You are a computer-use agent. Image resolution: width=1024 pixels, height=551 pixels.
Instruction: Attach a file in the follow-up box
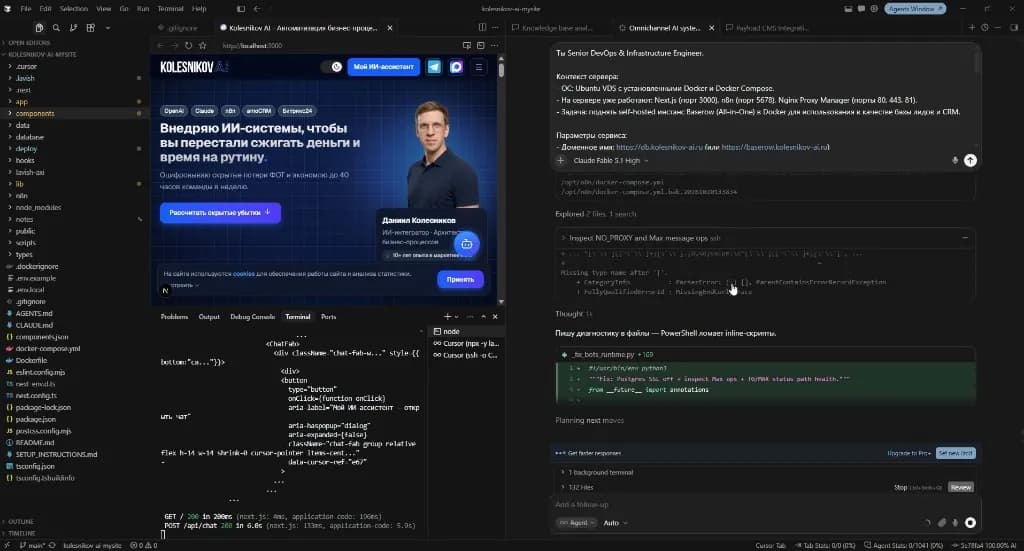click(942, 523)
